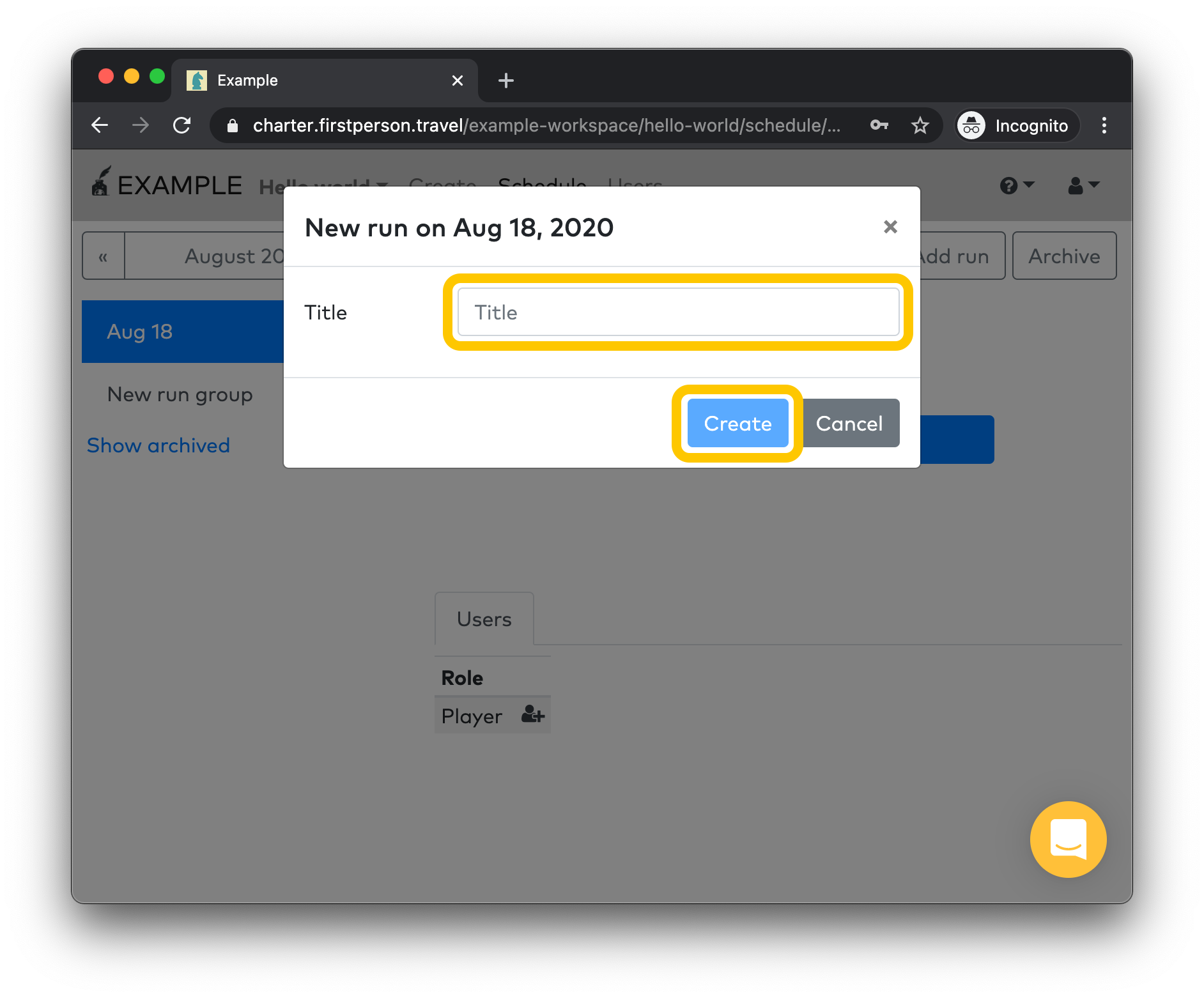Close the New run dialog with X
The height and width of the screenshot is (998, 1204).
pyautogui.click(x=890, y=227)
